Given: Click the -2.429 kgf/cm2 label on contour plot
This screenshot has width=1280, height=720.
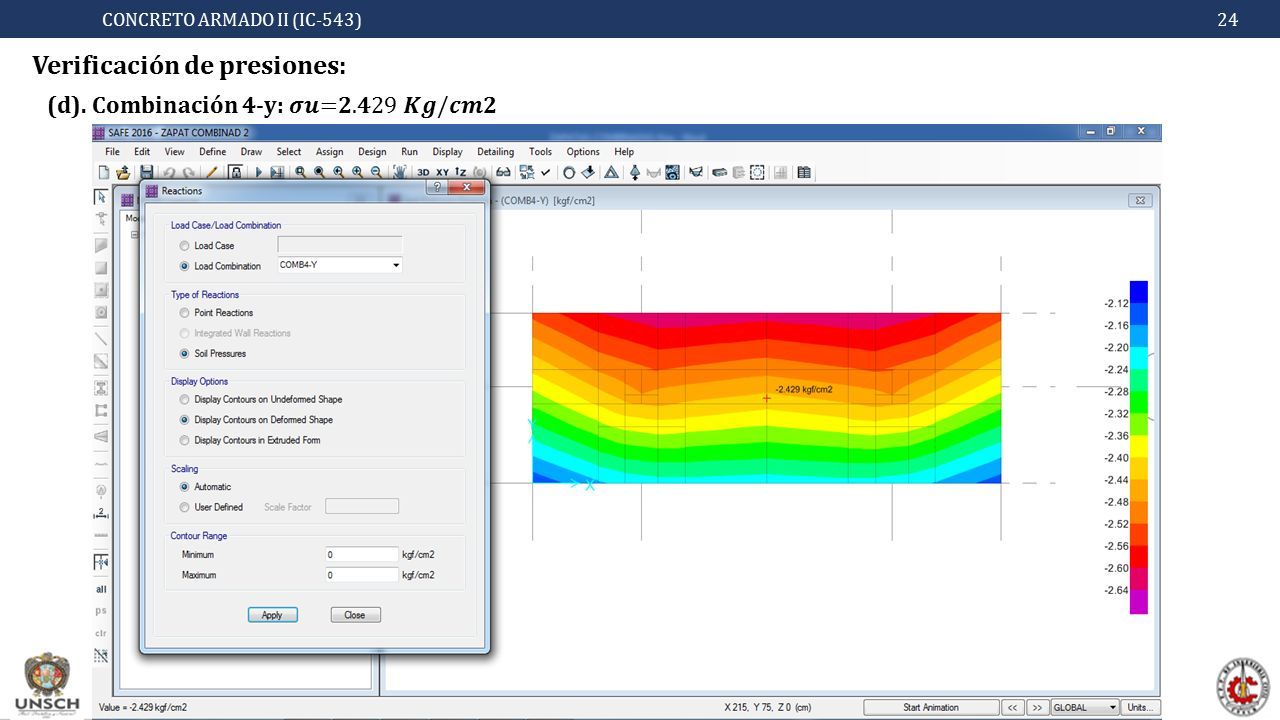Looking at the screenshot, I should tap(803, 389).
